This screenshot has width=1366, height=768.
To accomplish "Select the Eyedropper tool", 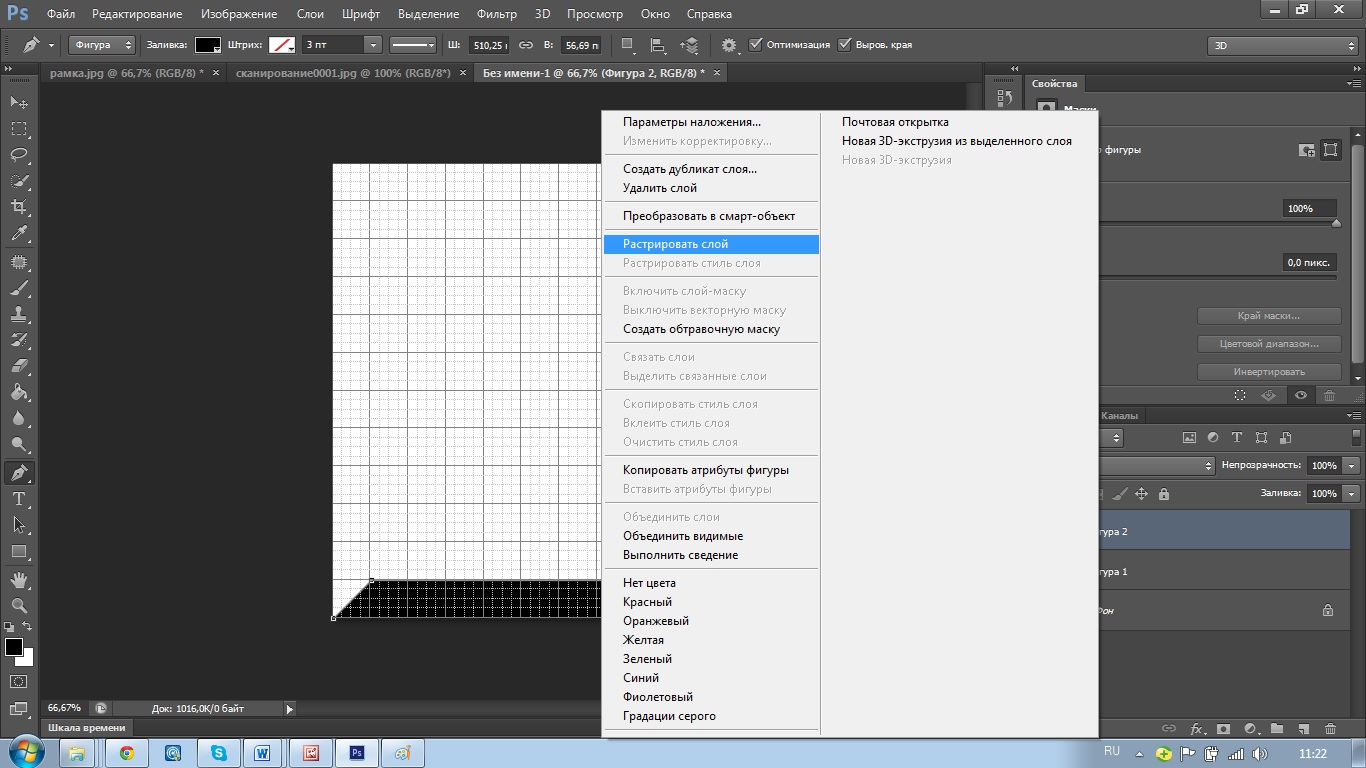I will click(x=19, y=234).
